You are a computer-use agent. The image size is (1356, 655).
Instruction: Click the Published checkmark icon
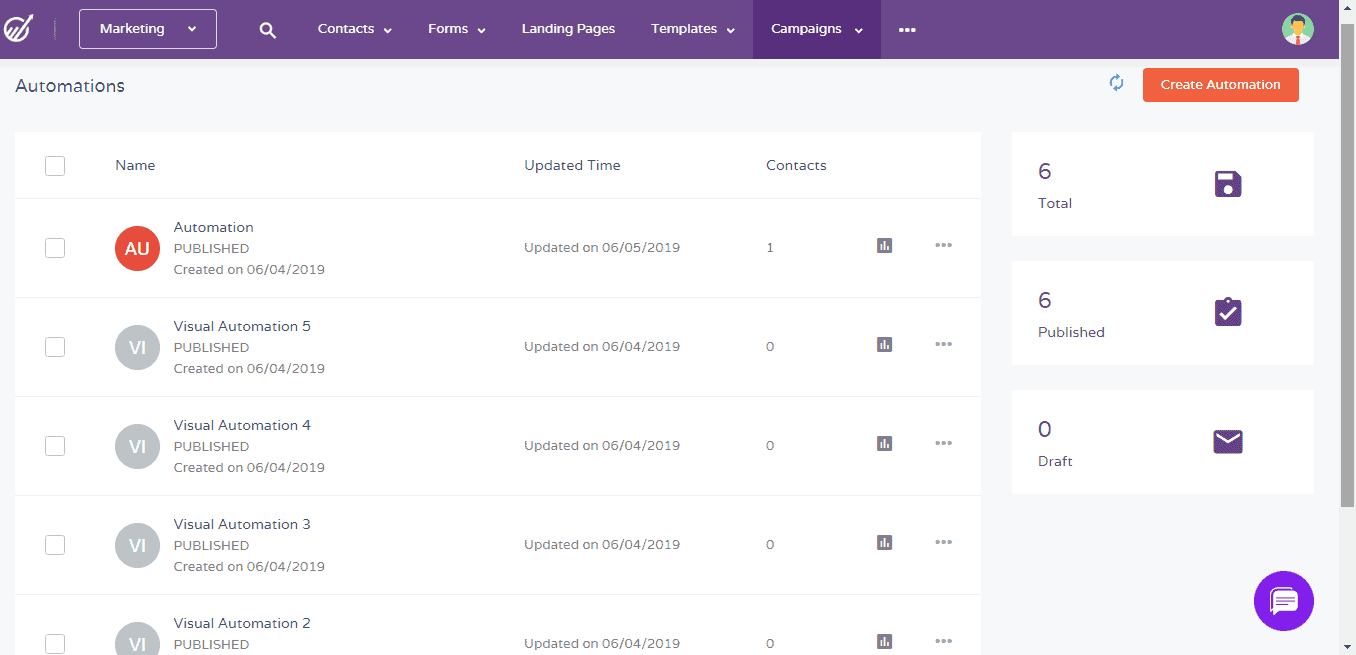pos(1227,311)
